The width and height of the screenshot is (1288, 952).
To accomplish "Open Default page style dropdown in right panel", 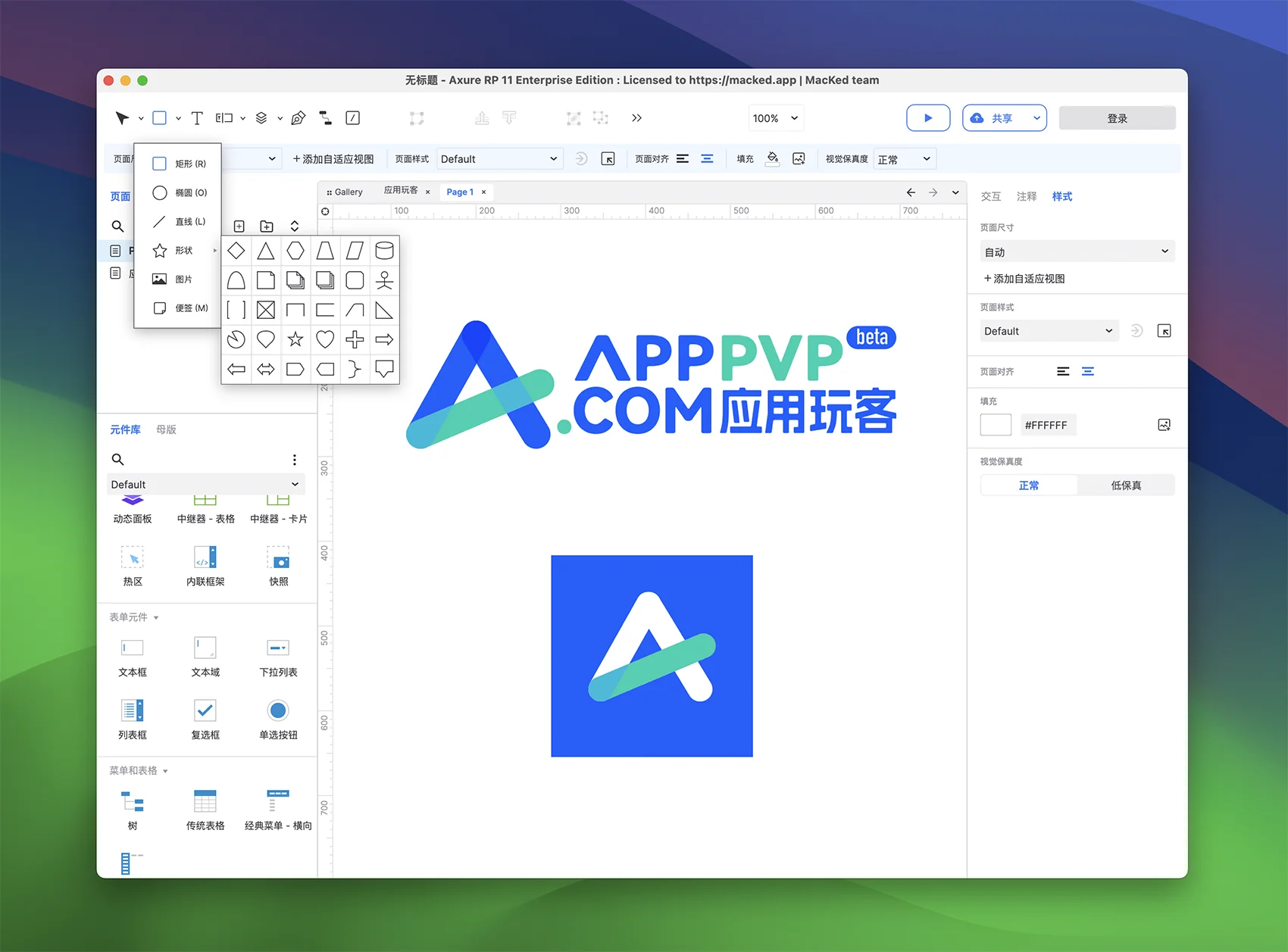I will tap(1049, 331).
